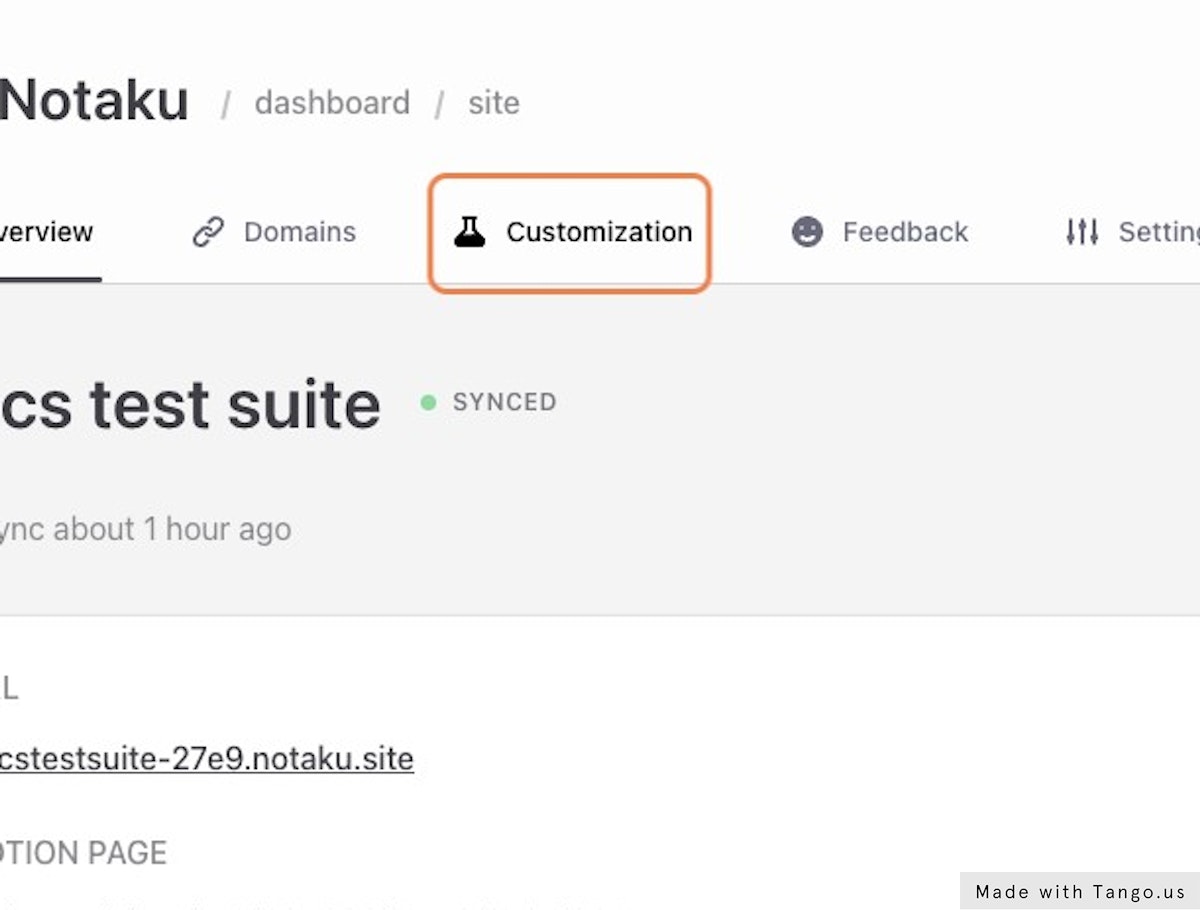Switch to the Overview tab
Viewport: 1200px width, 910px height.
pos(47,232)
